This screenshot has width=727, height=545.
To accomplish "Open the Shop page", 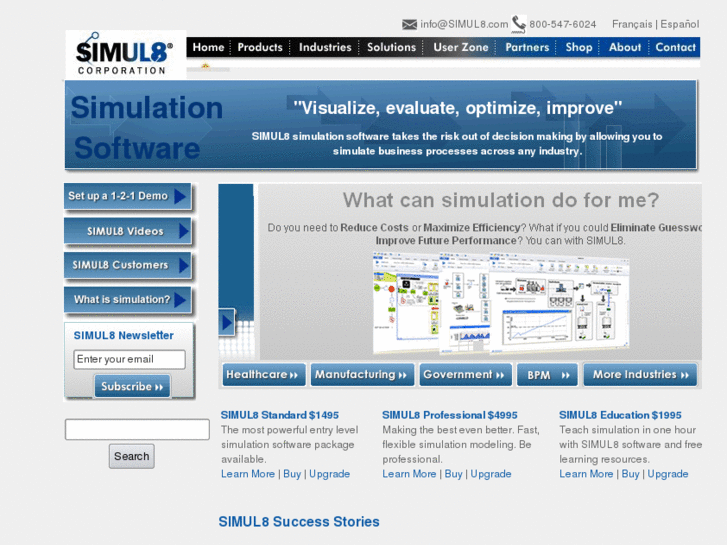I will [x=579, y=47].
